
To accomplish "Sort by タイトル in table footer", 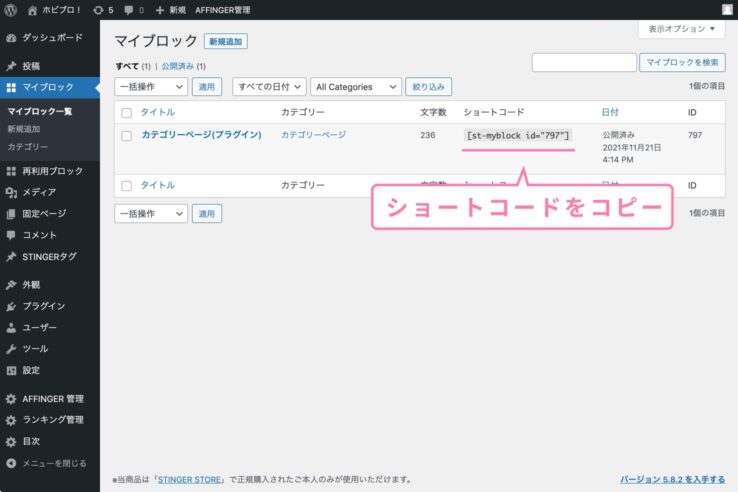I will [x=158, y=185].
